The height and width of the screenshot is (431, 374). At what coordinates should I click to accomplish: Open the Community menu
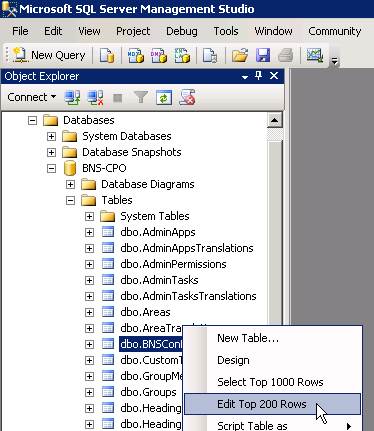[x=335, y=31]
